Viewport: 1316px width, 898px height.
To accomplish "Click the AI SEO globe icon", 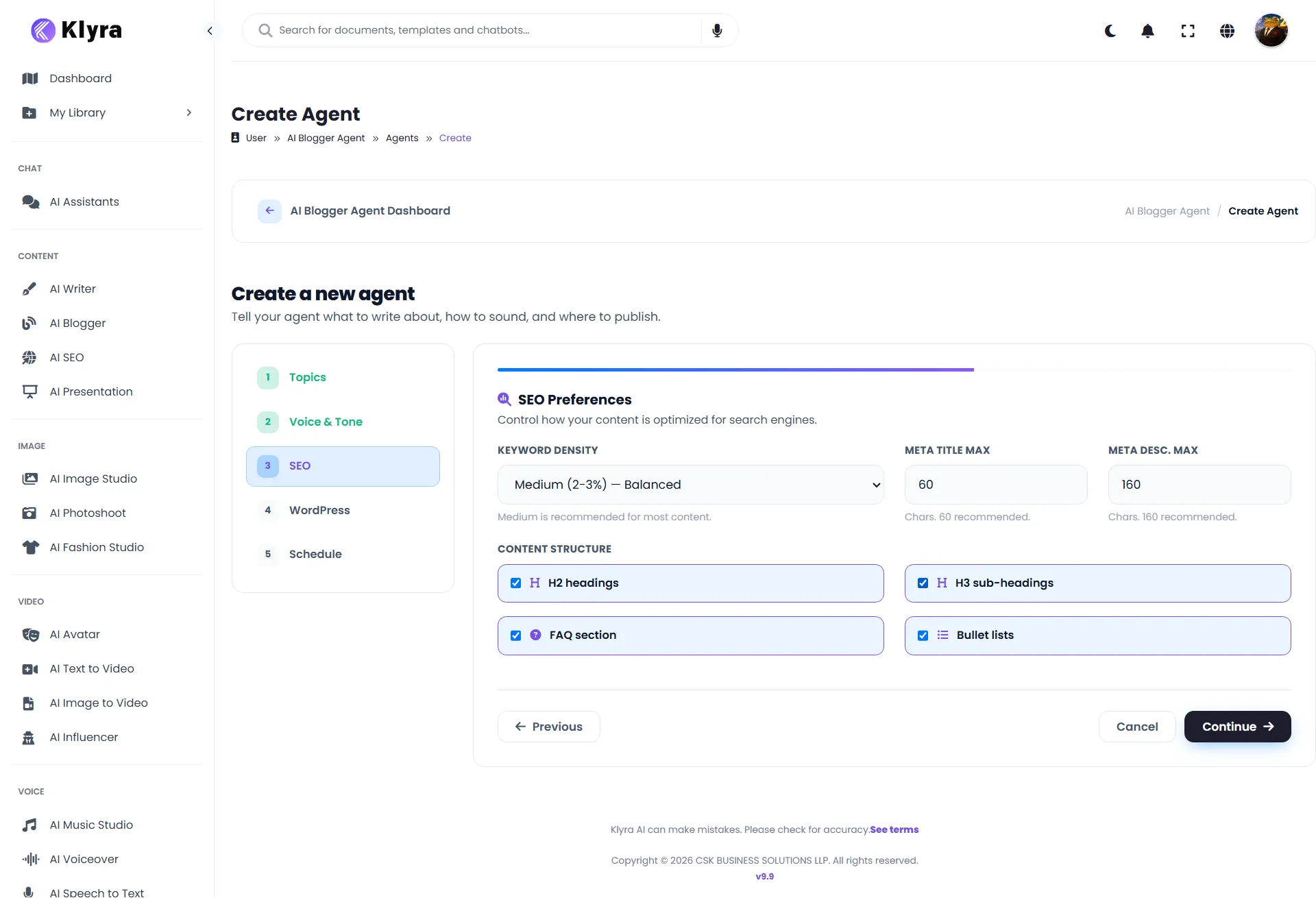I will click(29, 357).
